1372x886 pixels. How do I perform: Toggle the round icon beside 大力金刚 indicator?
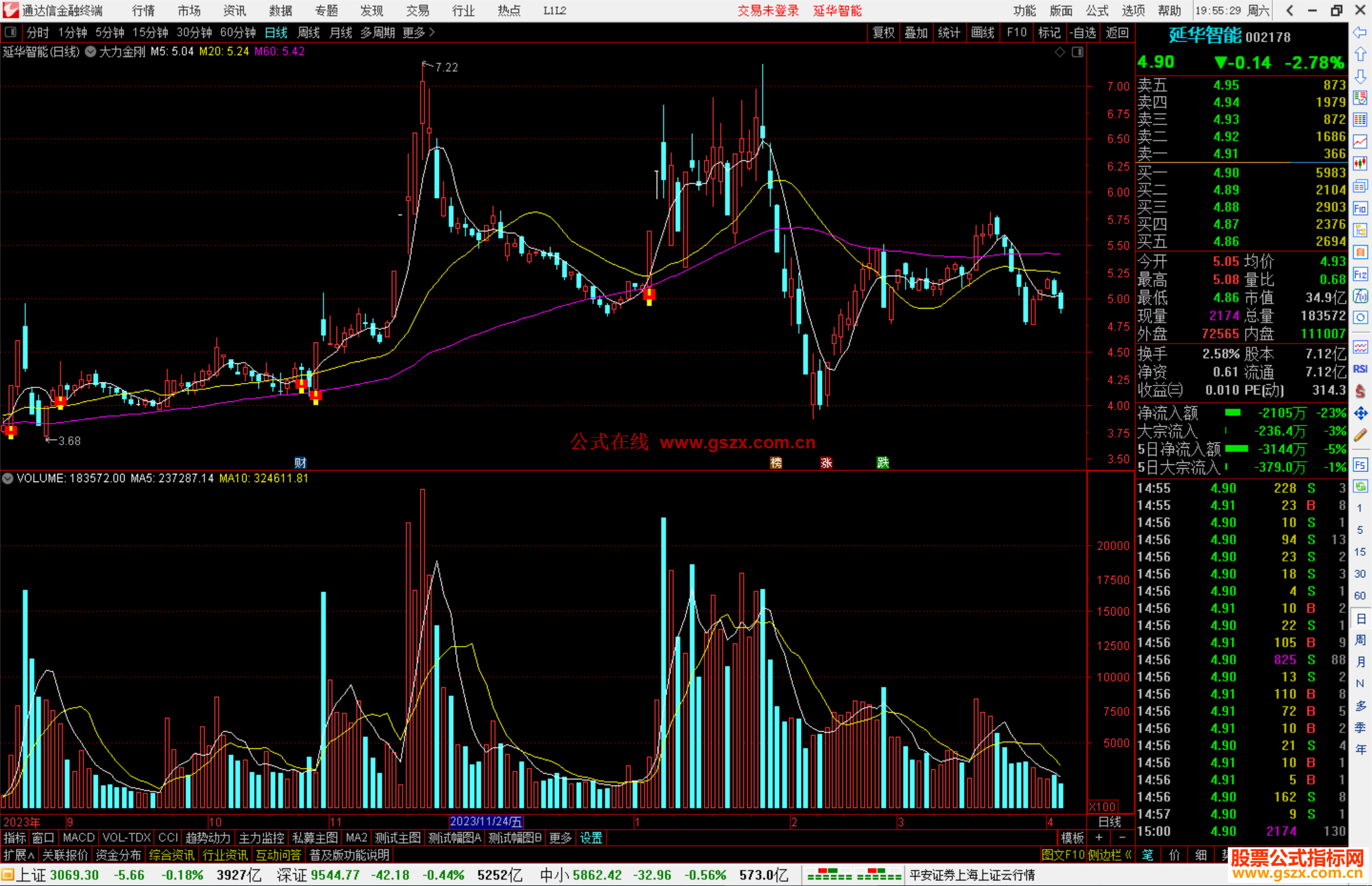coord(91,52)
